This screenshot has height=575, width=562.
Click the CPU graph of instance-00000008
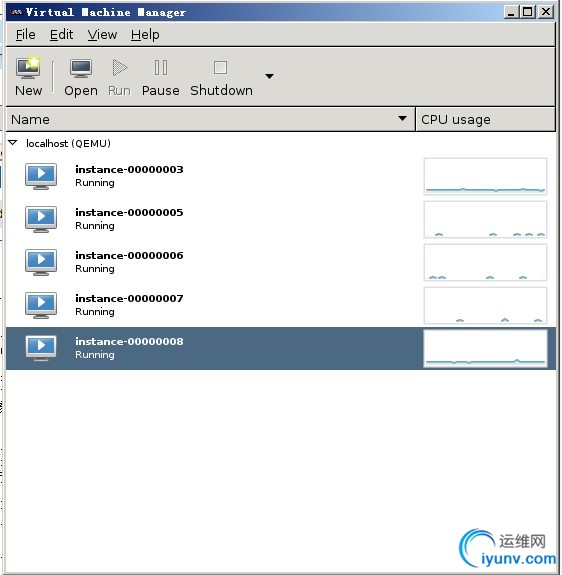coord(485,348)
